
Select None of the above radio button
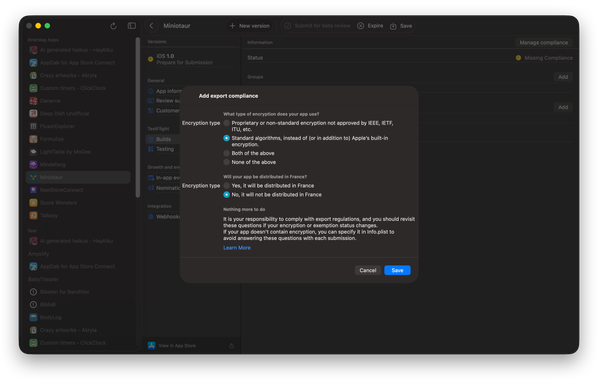point(227,162)
